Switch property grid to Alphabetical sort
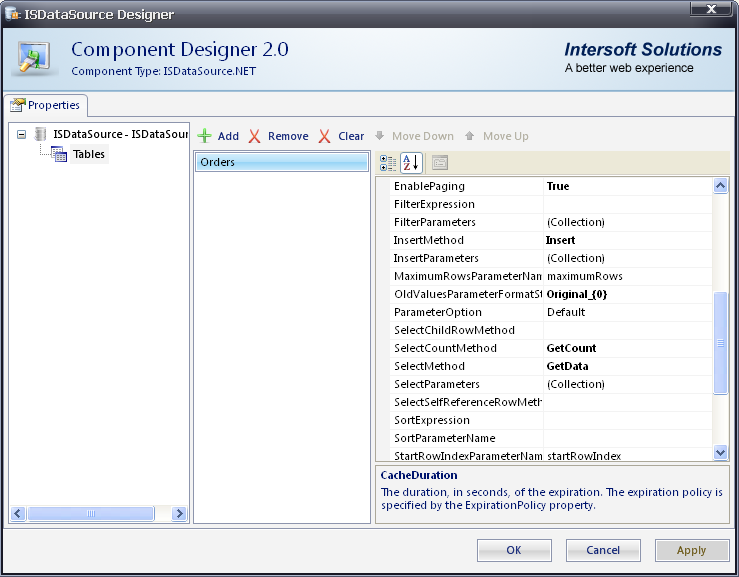Viewport: 739px width, 577px height. (411, 163)
